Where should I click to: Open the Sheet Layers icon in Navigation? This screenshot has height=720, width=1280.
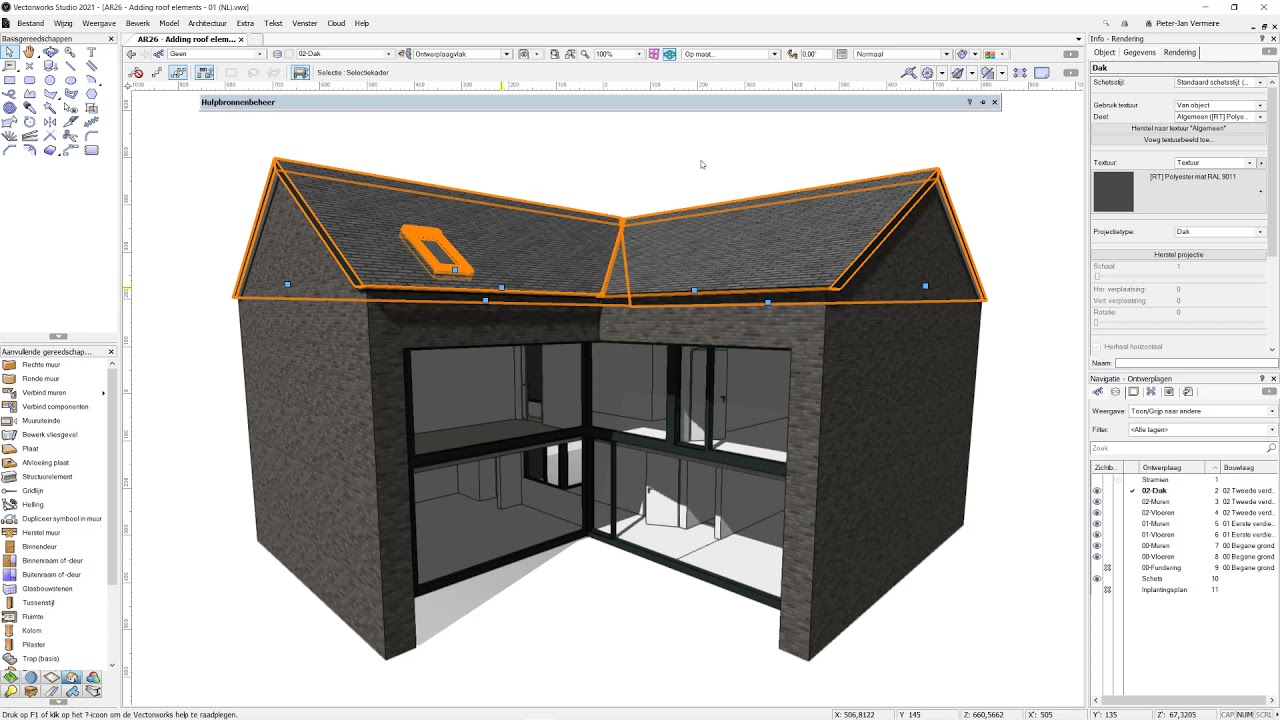pyautogui.click(x=1133, y=391)
